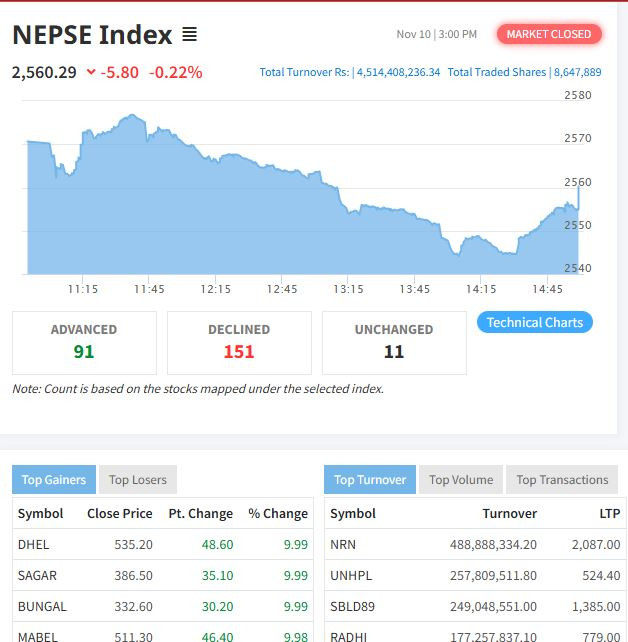Click the Declined count card
The height and width of the screenshot is (642, 628).
click(x=239, y=342)
